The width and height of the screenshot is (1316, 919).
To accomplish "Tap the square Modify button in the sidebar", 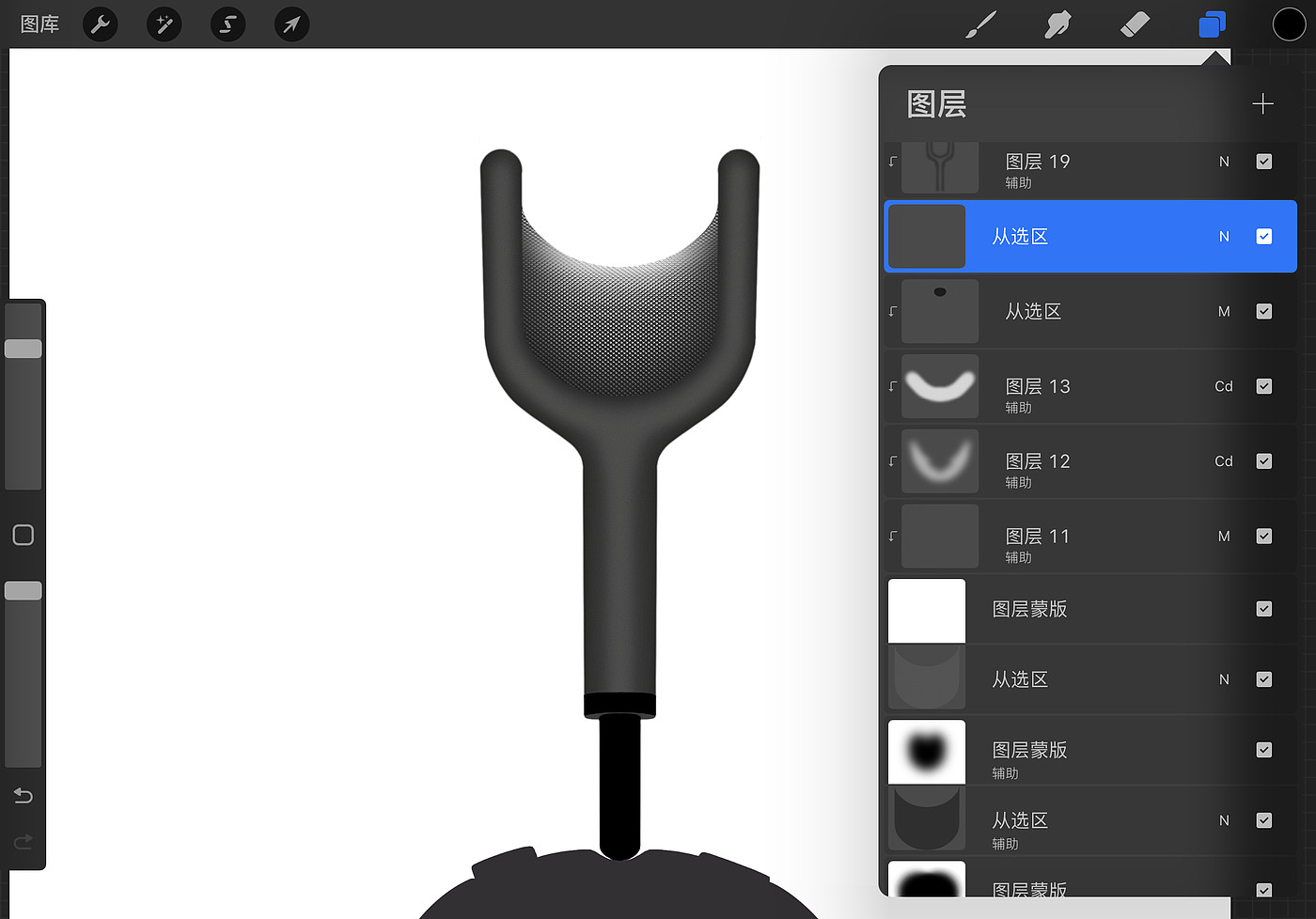I will coord(23,535).
